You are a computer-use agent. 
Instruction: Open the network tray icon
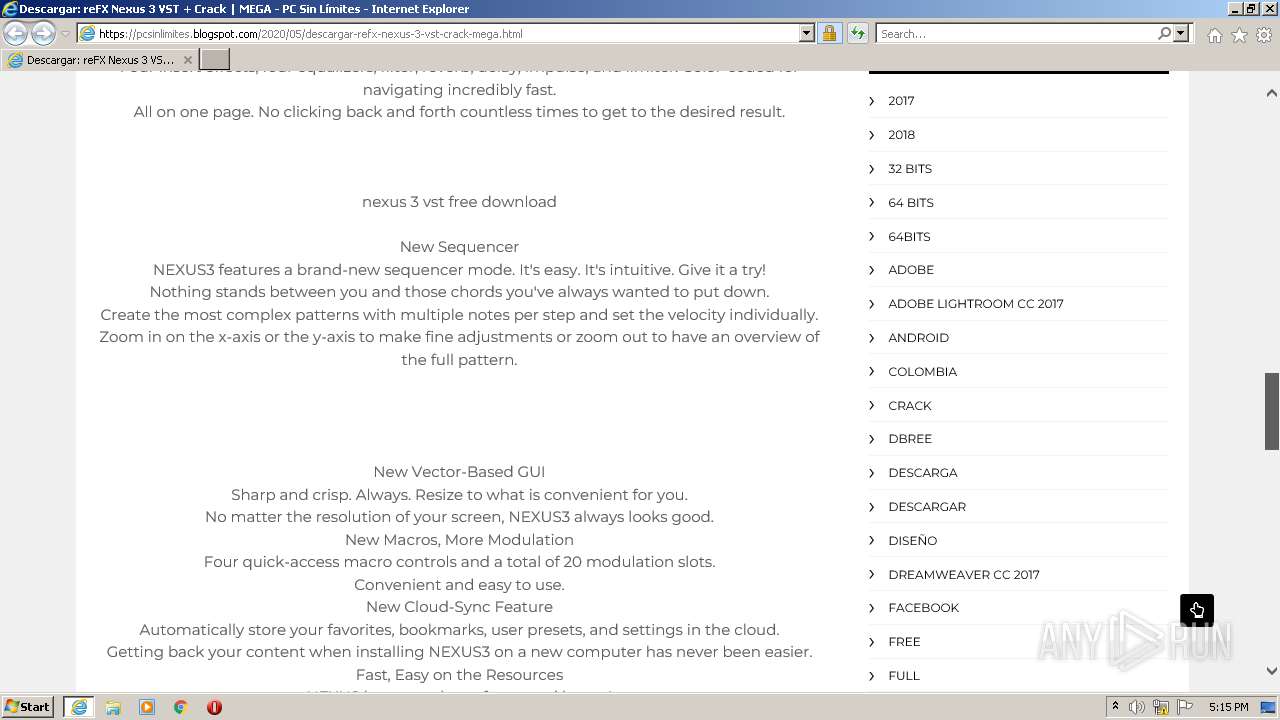tap(1161, 707)
